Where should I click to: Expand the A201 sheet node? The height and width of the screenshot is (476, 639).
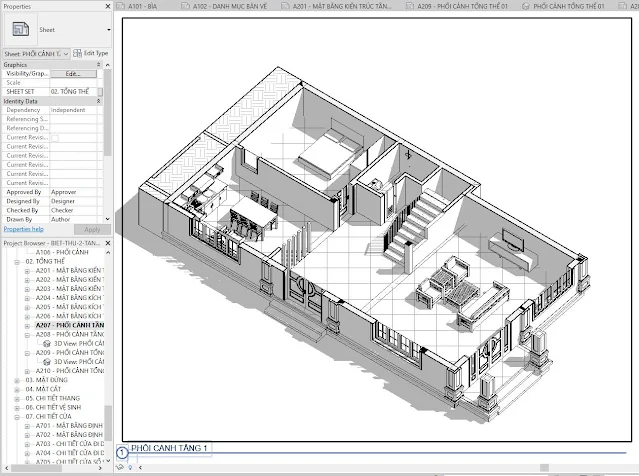[27, 271]
